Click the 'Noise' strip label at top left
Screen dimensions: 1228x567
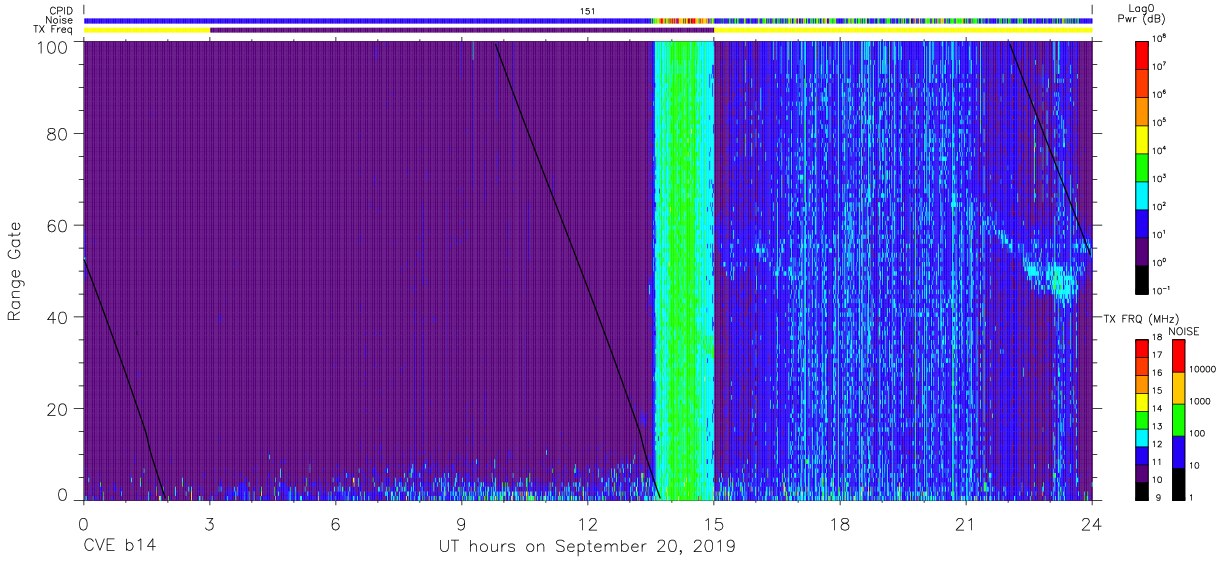click(59, 20)
